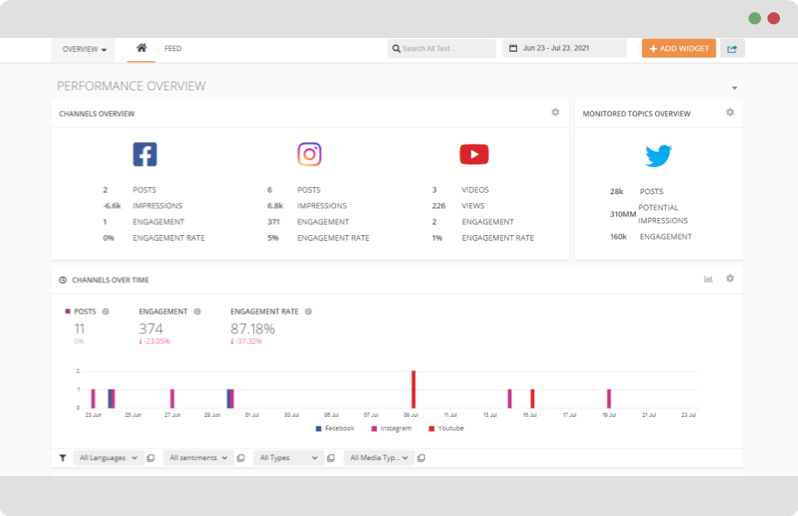Open the Home dashboard tab
The image size is (798, 516).
pos(141,48)
